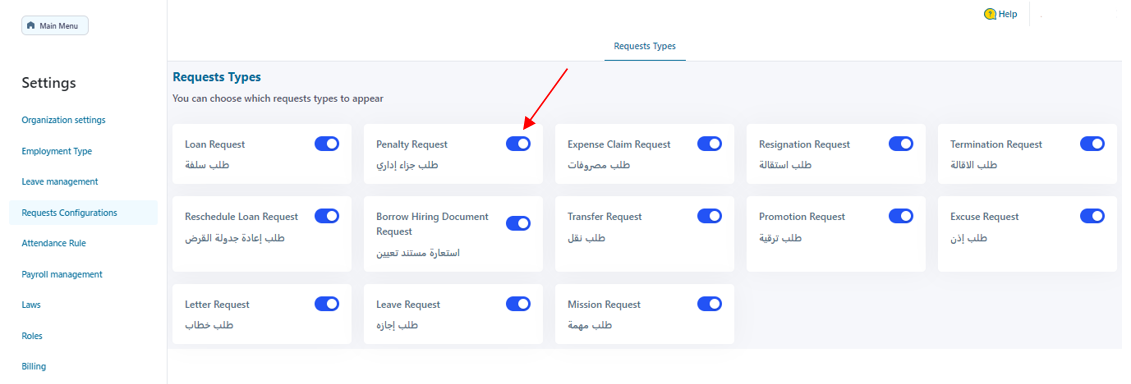Viewport: 1131px width, 384px height.
Task: Click the Main Menu button
Action: pyautogui.click(x=55, y=25)
